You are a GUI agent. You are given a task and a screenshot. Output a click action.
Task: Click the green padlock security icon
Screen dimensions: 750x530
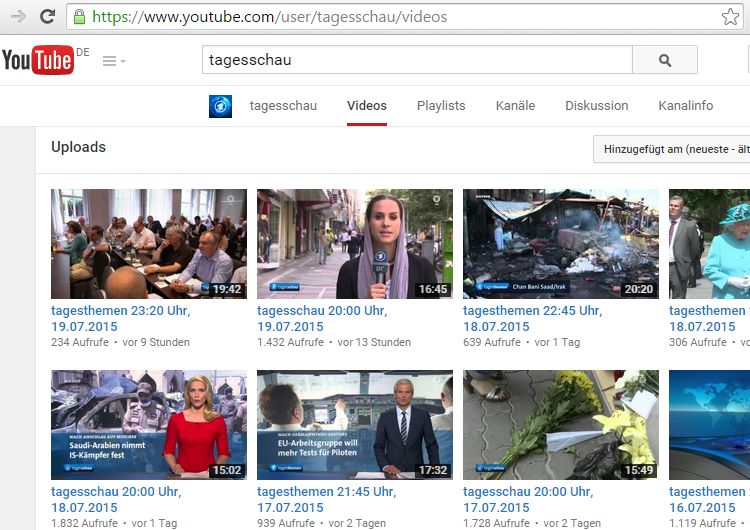click(x=79, y=17)
